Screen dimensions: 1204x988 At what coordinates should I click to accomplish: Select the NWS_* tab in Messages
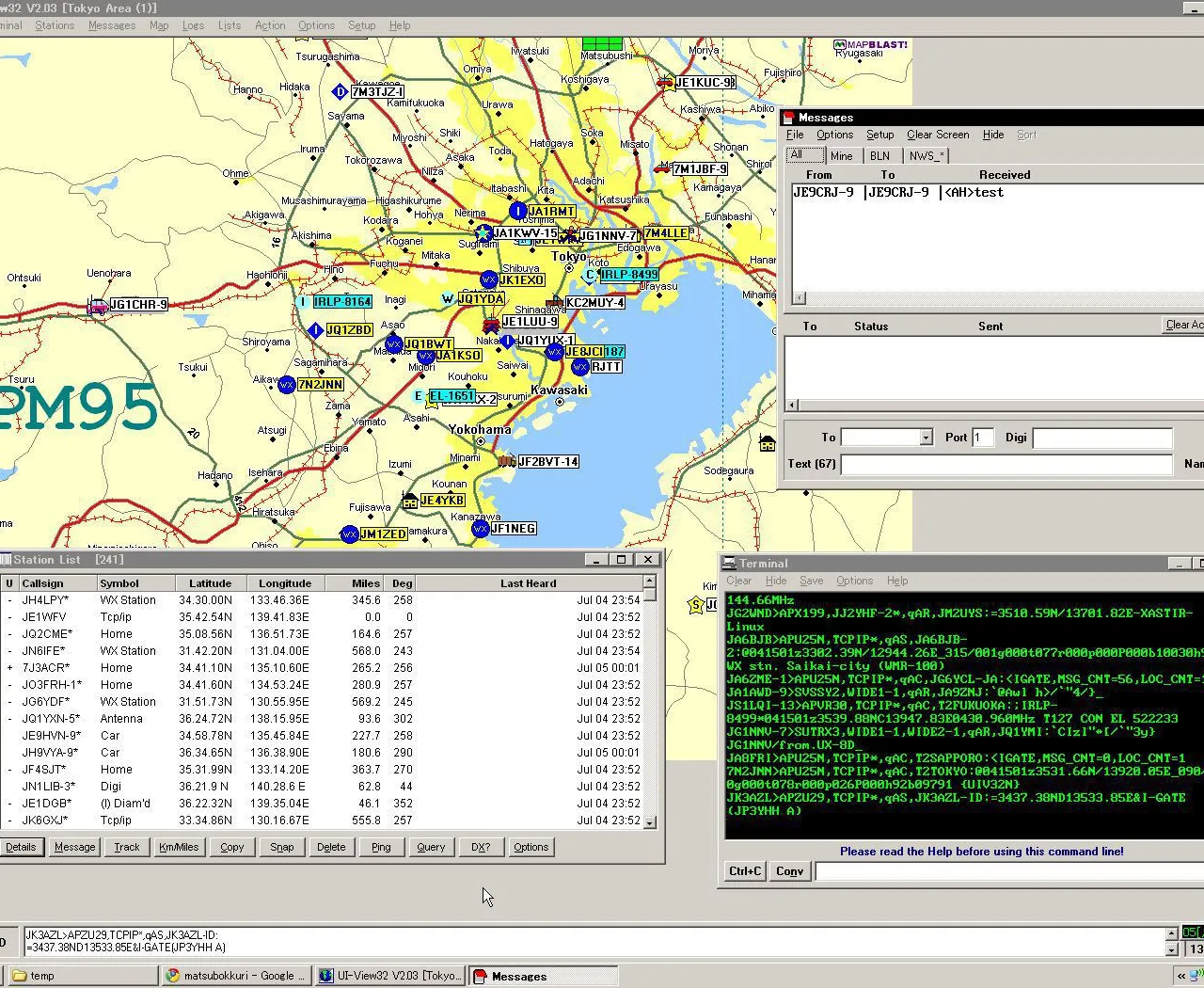tap(927, 156)
